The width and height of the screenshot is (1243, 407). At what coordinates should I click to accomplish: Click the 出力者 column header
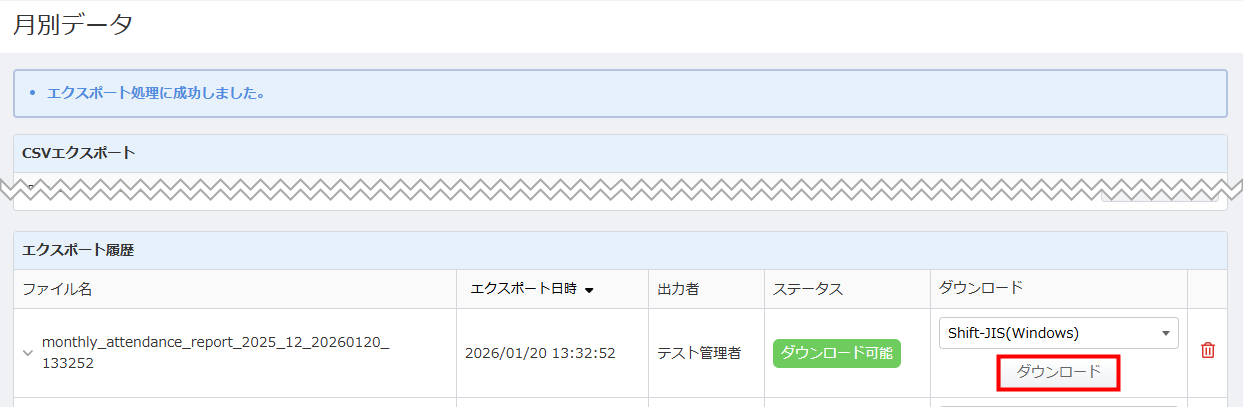(x=678, y=289)
